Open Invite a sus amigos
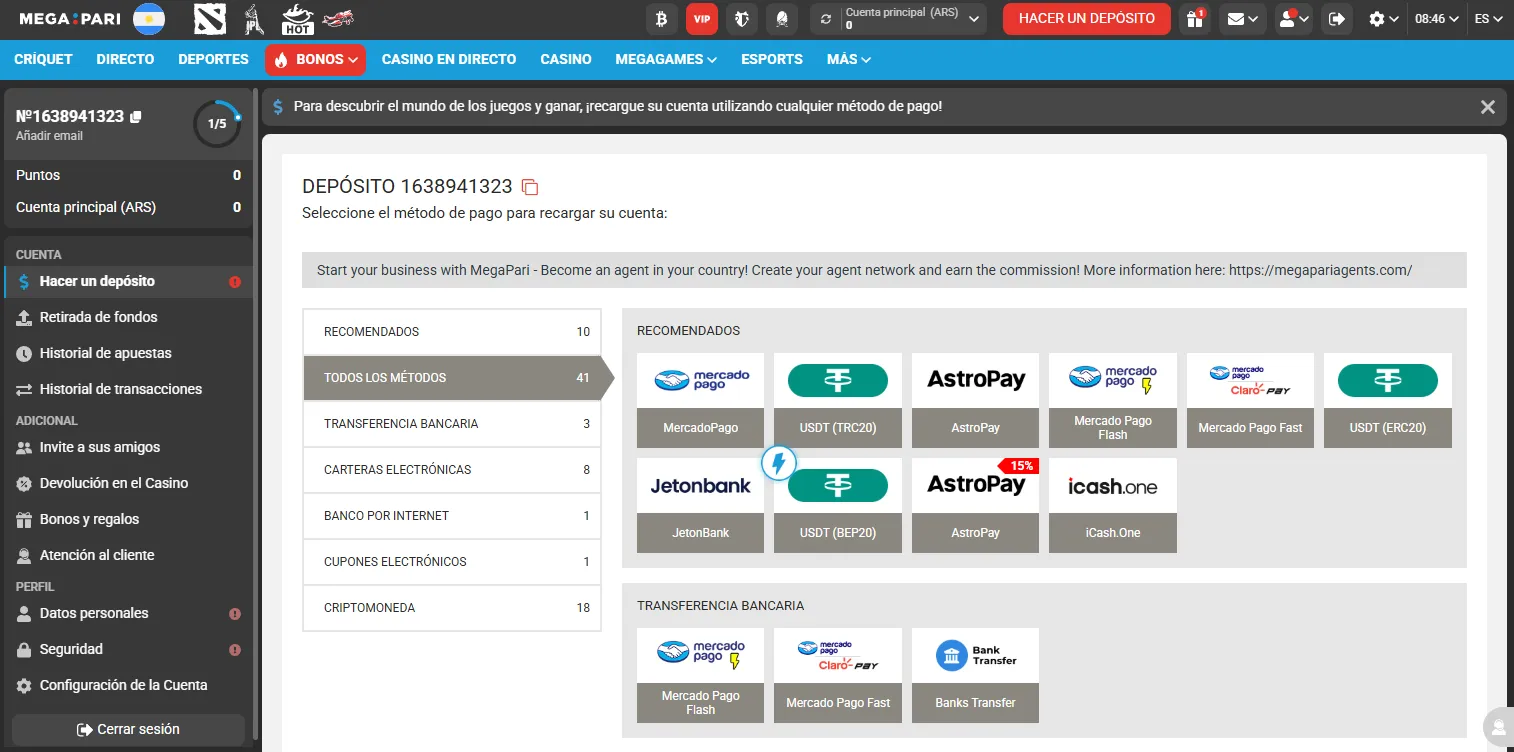1514x752 pixels. click(x=128, y=447)
